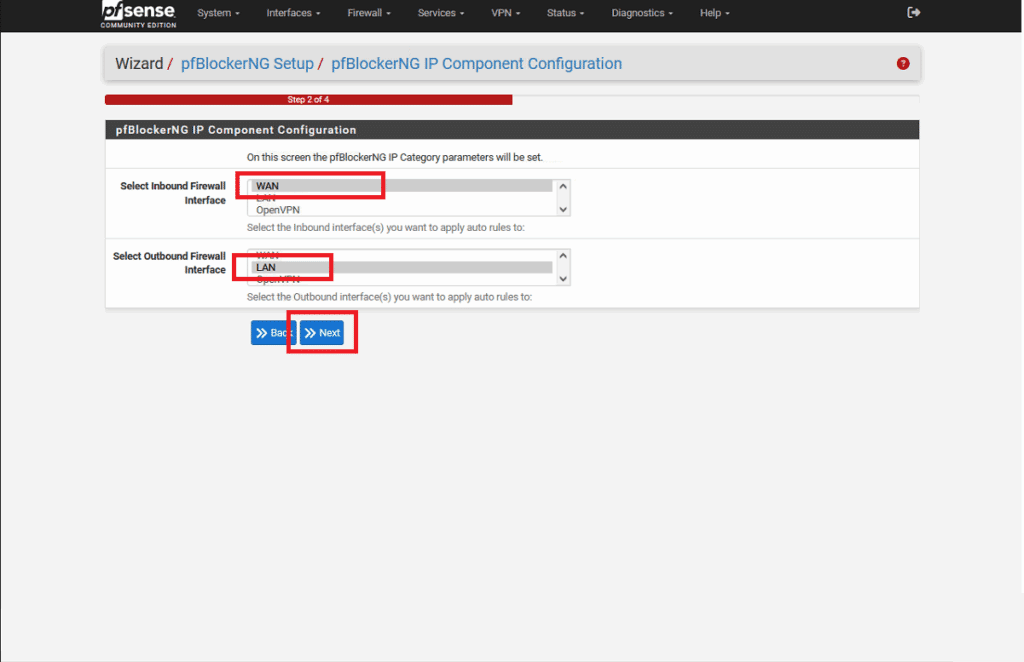Image resolution: width=1024 pixels, height=662 pixels.
Task: Click the Step 2 of 4 progress bar
Action: [308, 100]
